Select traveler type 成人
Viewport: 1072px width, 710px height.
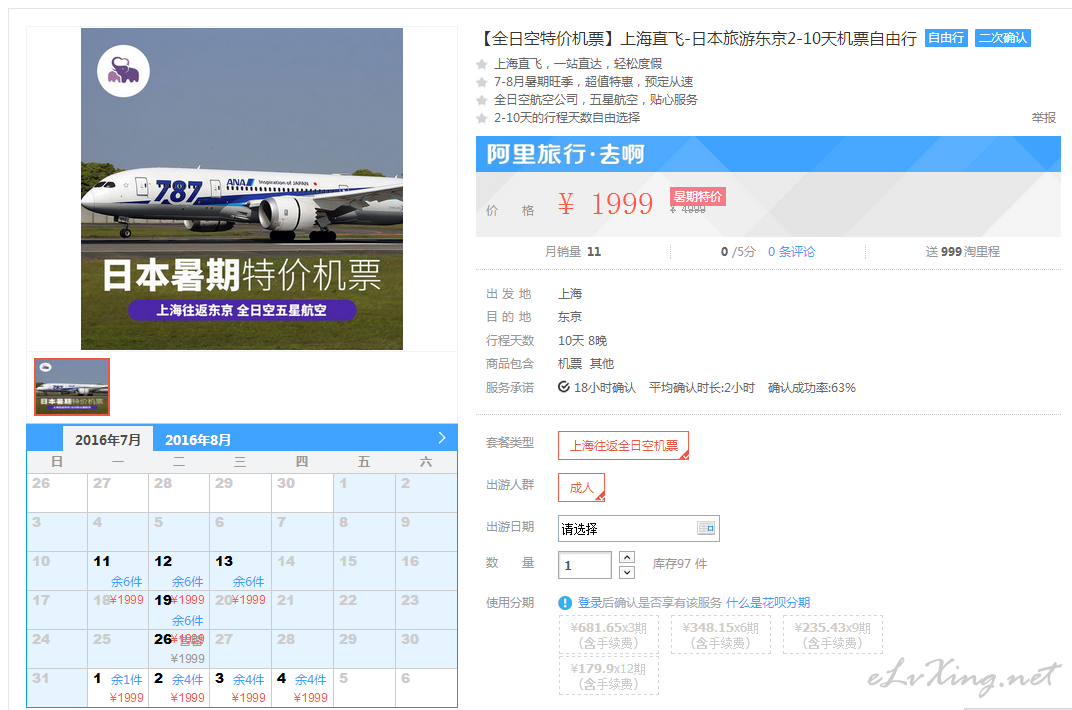581,487
